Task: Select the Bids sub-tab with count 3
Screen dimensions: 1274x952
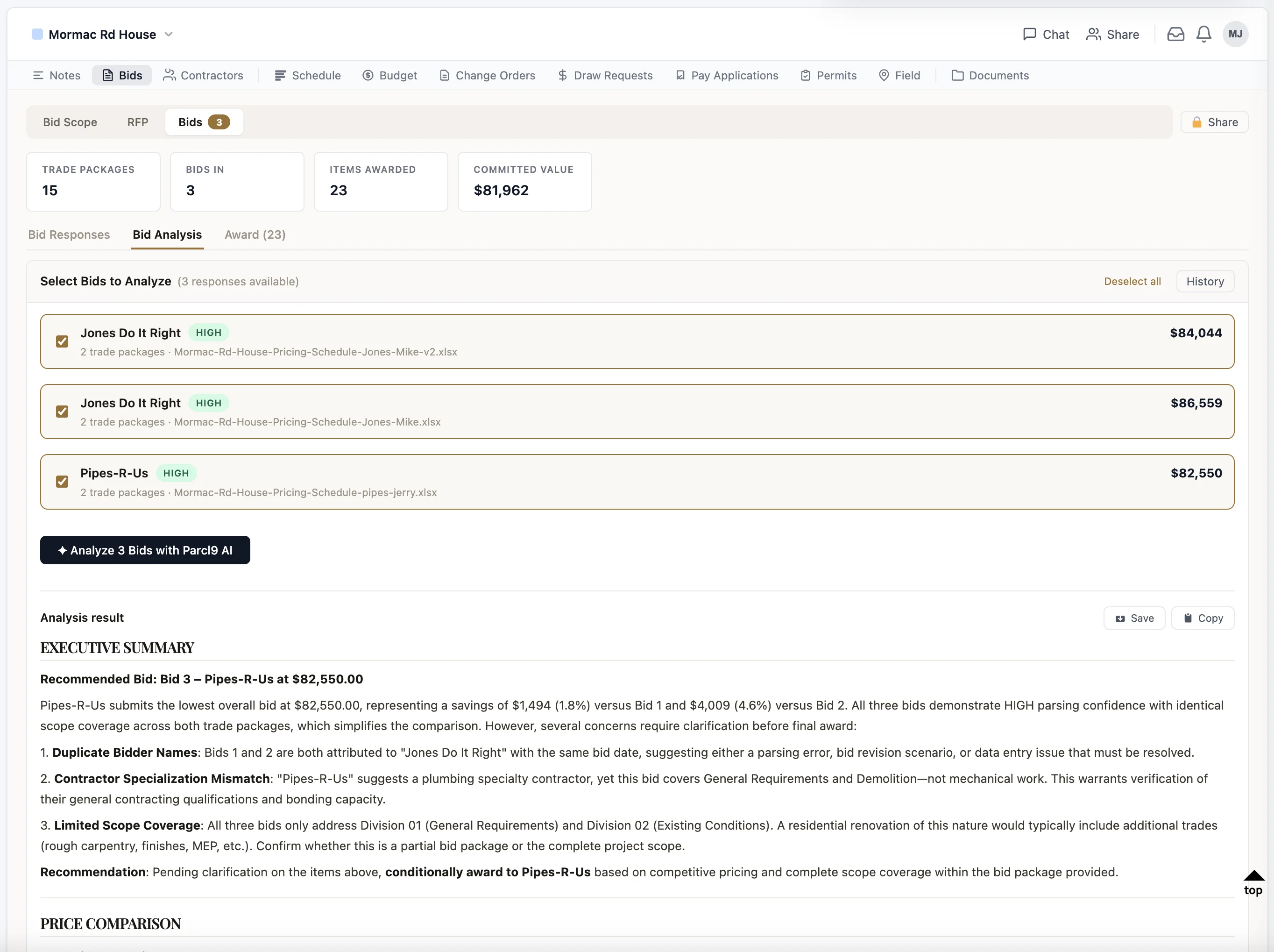Action: 204,122
